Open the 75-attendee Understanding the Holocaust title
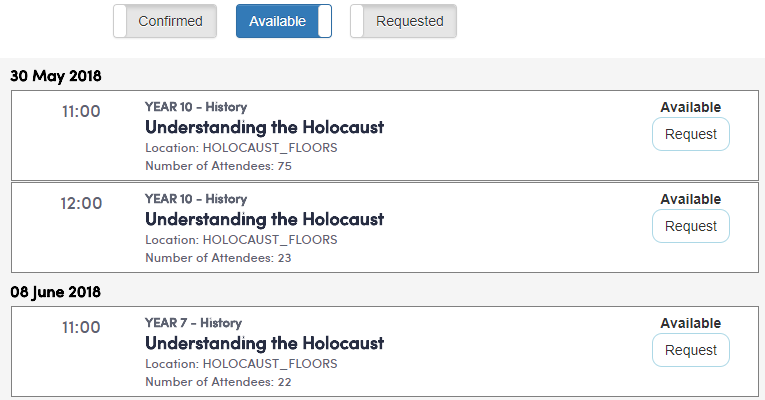Screen dimensions: 765x400 [x=264, y=127]
